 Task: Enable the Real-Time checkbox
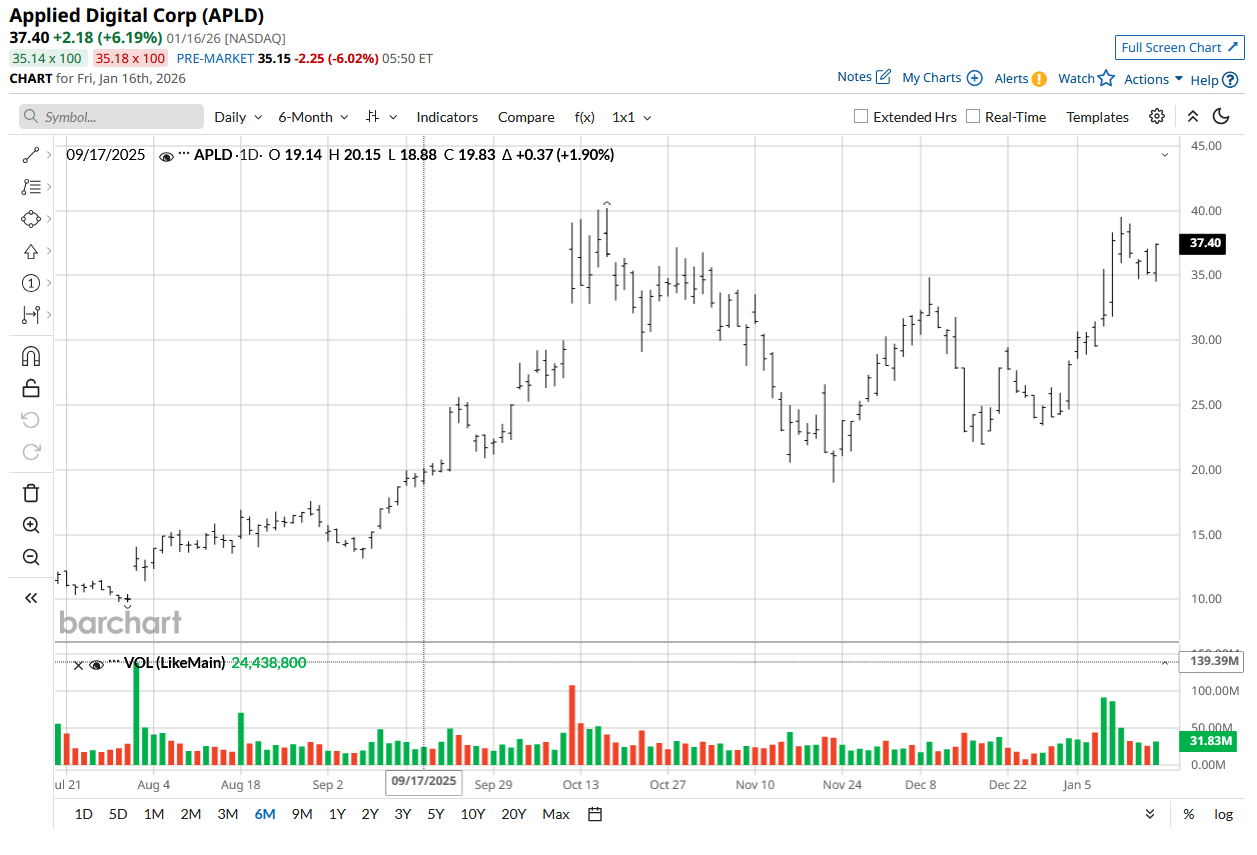pos(973,117)
